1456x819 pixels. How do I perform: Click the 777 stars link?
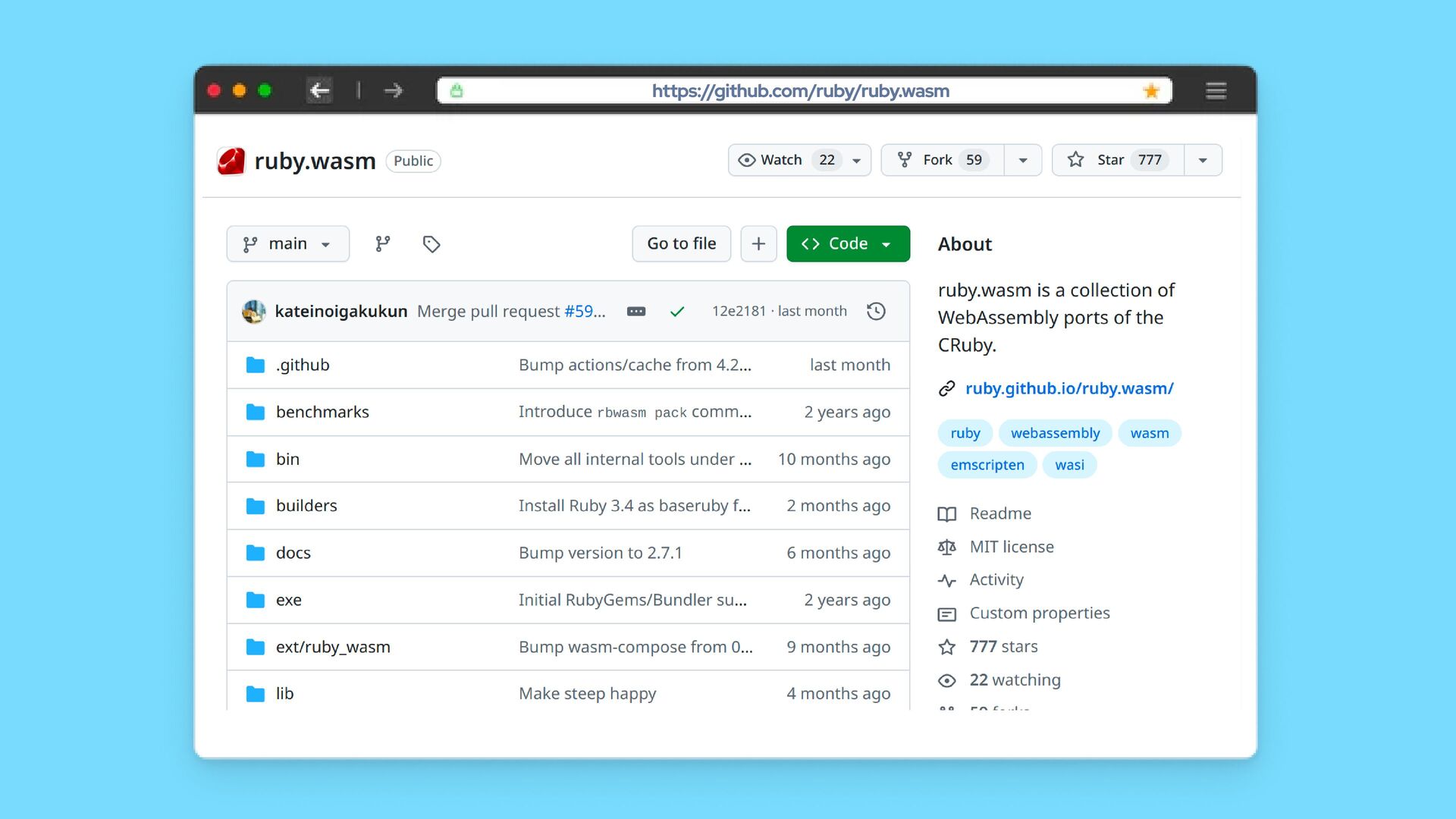click(1003, 646)
